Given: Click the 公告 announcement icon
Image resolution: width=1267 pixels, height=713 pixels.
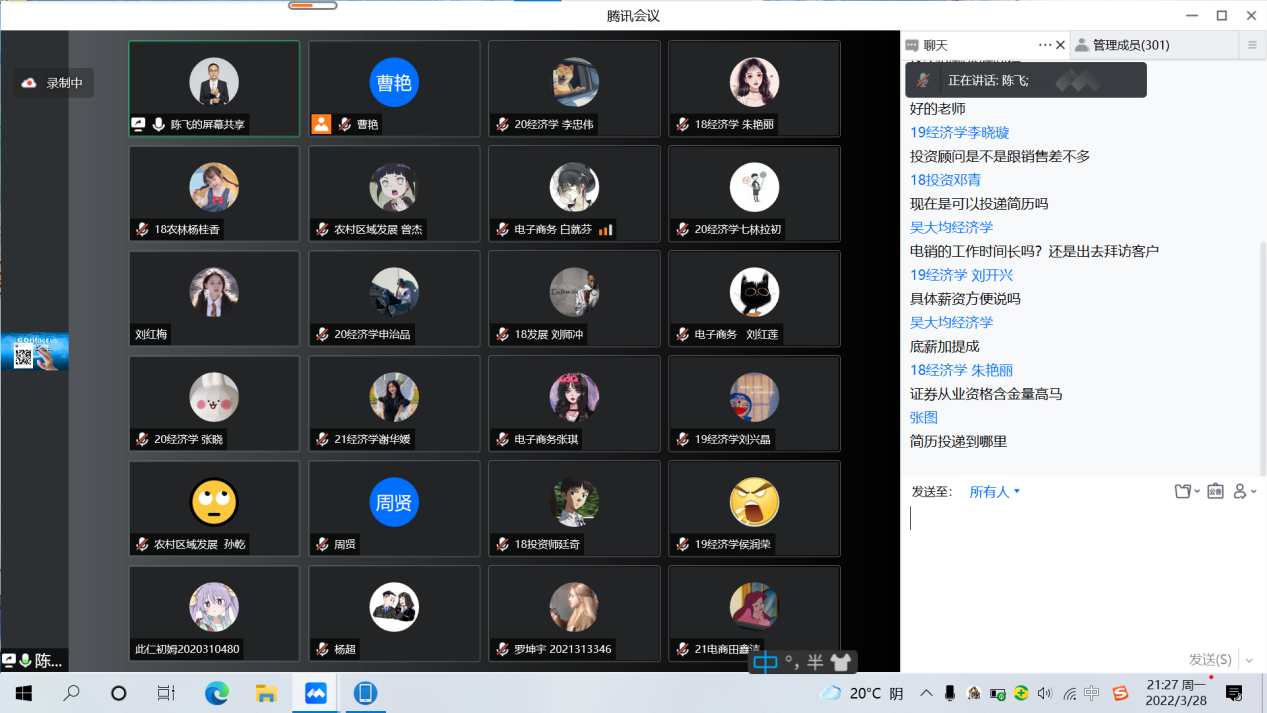Looking at the screenshot, I should pos(1215,491).
